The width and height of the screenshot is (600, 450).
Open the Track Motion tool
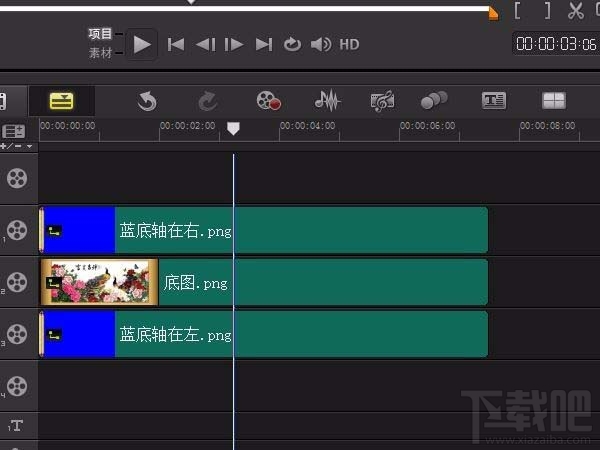[434, 100]
